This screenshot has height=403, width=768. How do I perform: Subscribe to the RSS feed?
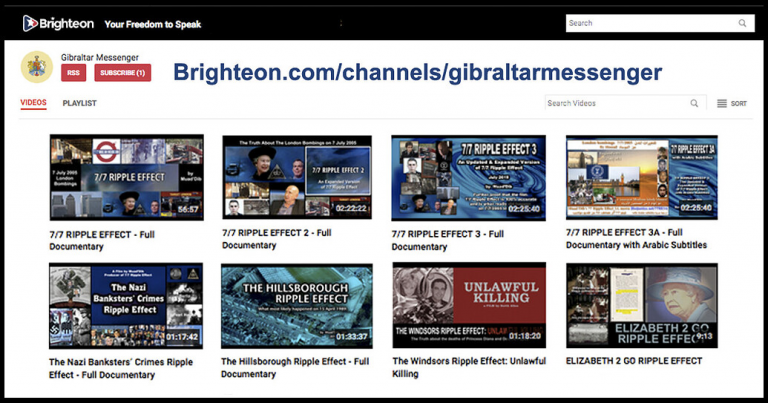(x=73, y=72)
